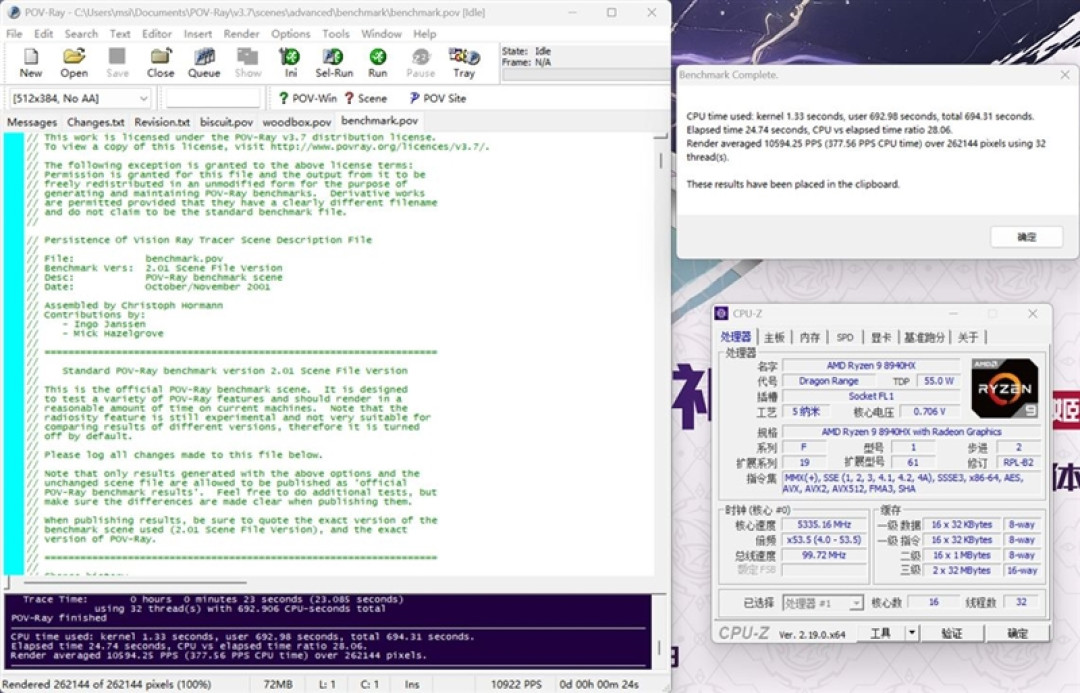Click the Sel-Run toolbar icon

pyautogui.click(x=334, y=63)
